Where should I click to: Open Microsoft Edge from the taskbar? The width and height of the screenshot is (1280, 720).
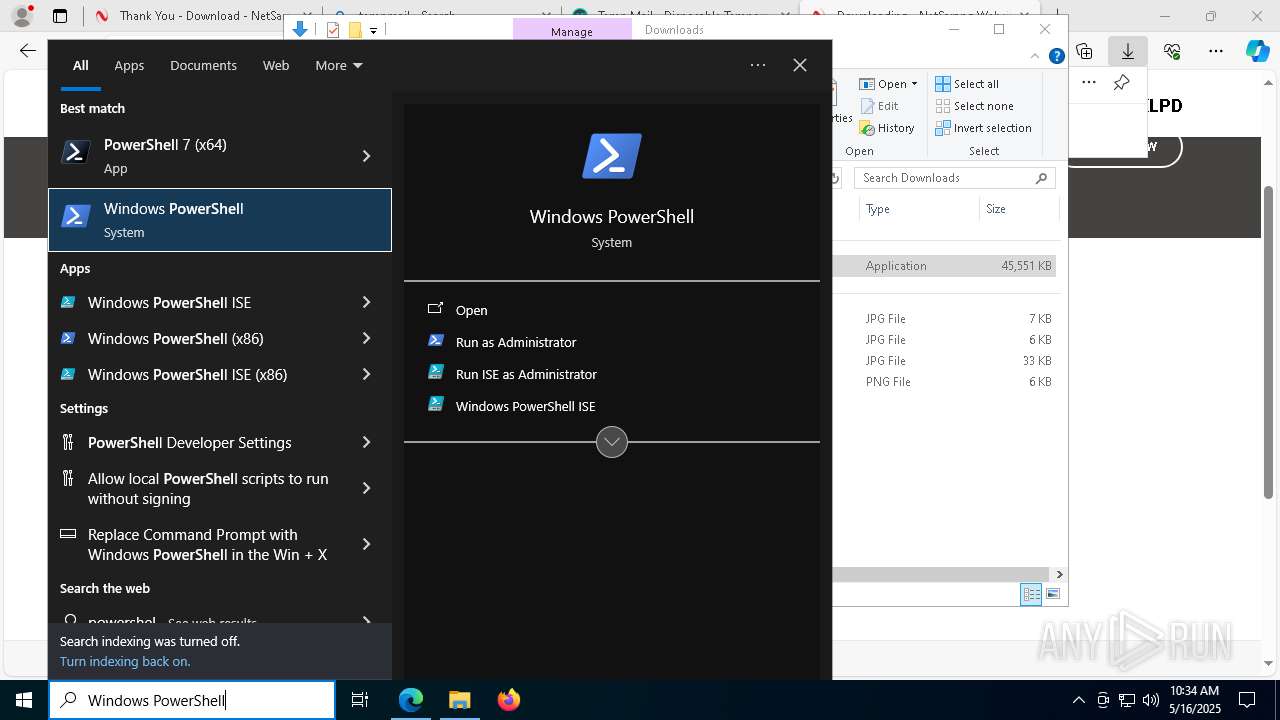pos(411,700)
